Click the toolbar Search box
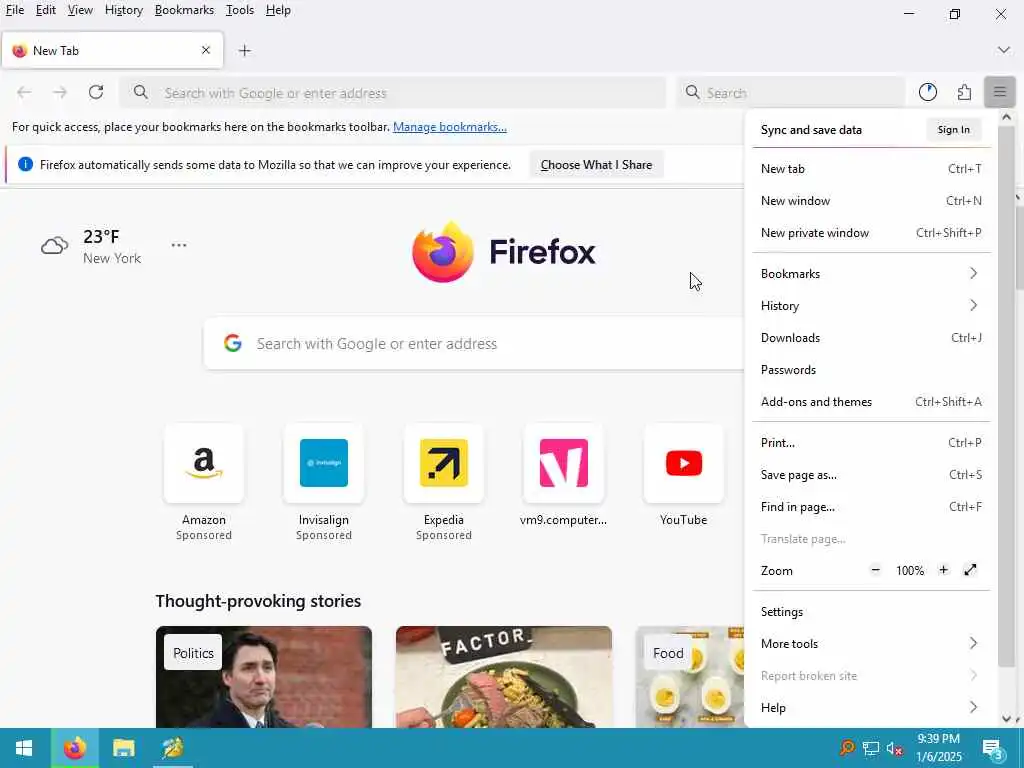Viewport: 1024px width, 768px height. click(792, 92)
